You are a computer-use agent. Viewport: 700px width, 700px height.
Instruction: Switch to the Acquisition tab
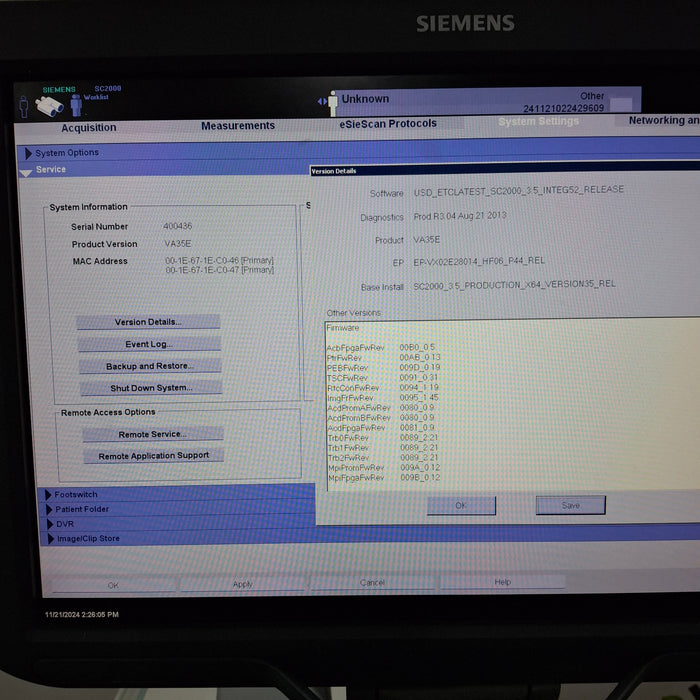tap(88, 128)
